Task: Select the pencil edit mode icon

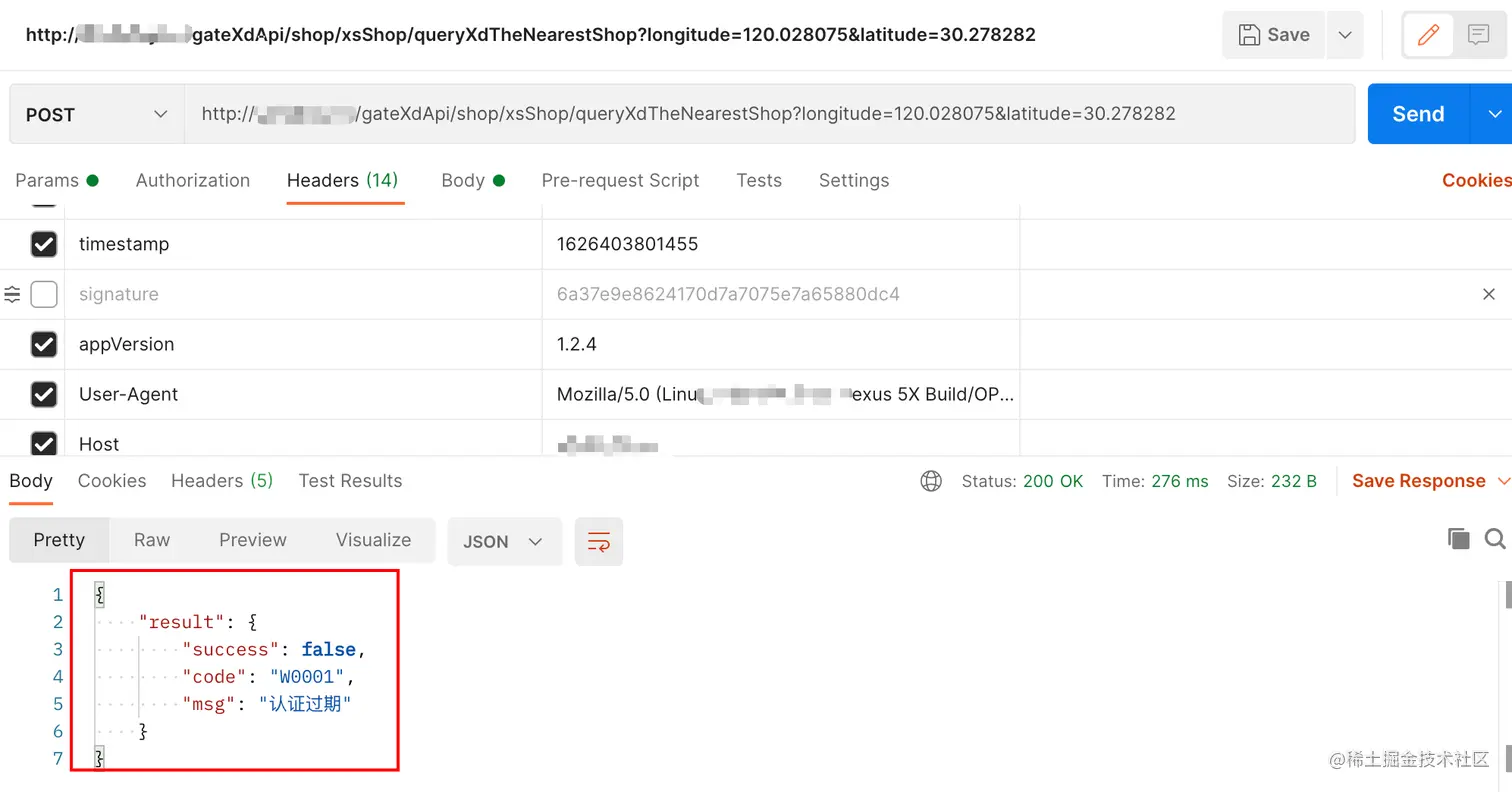Action: 1428,35
